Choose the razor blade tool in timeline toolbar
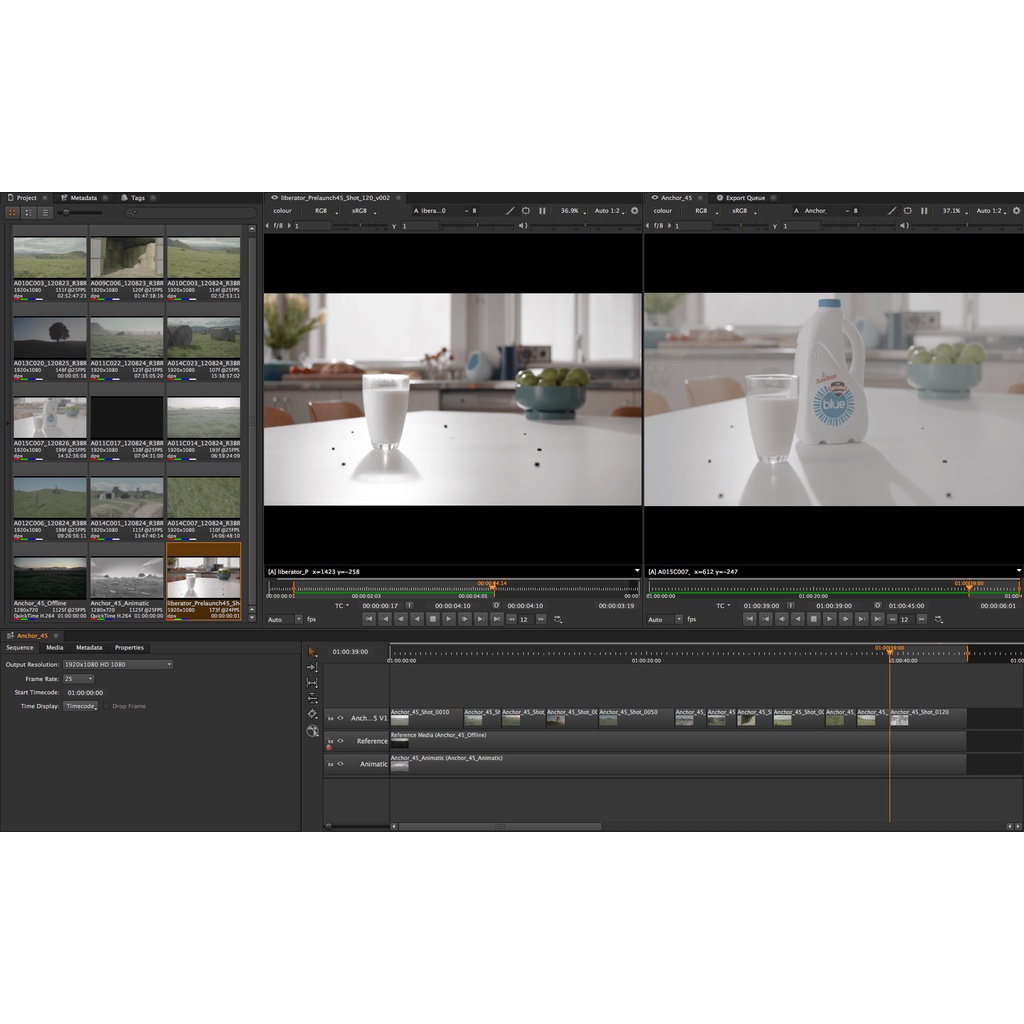Image resolution: width=1024 pixels, height=1024 pixels. click(x=312, y=714)
